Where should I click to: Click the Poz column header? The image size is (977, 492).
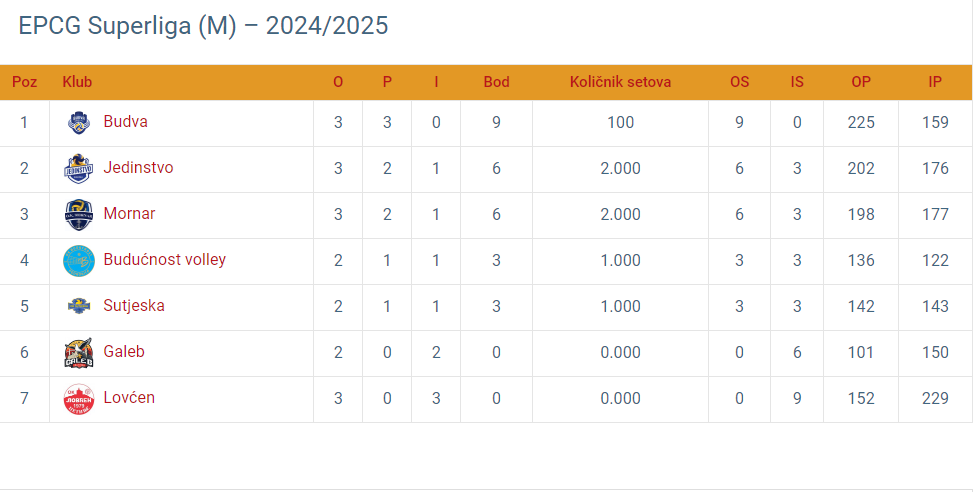point(25,82)
